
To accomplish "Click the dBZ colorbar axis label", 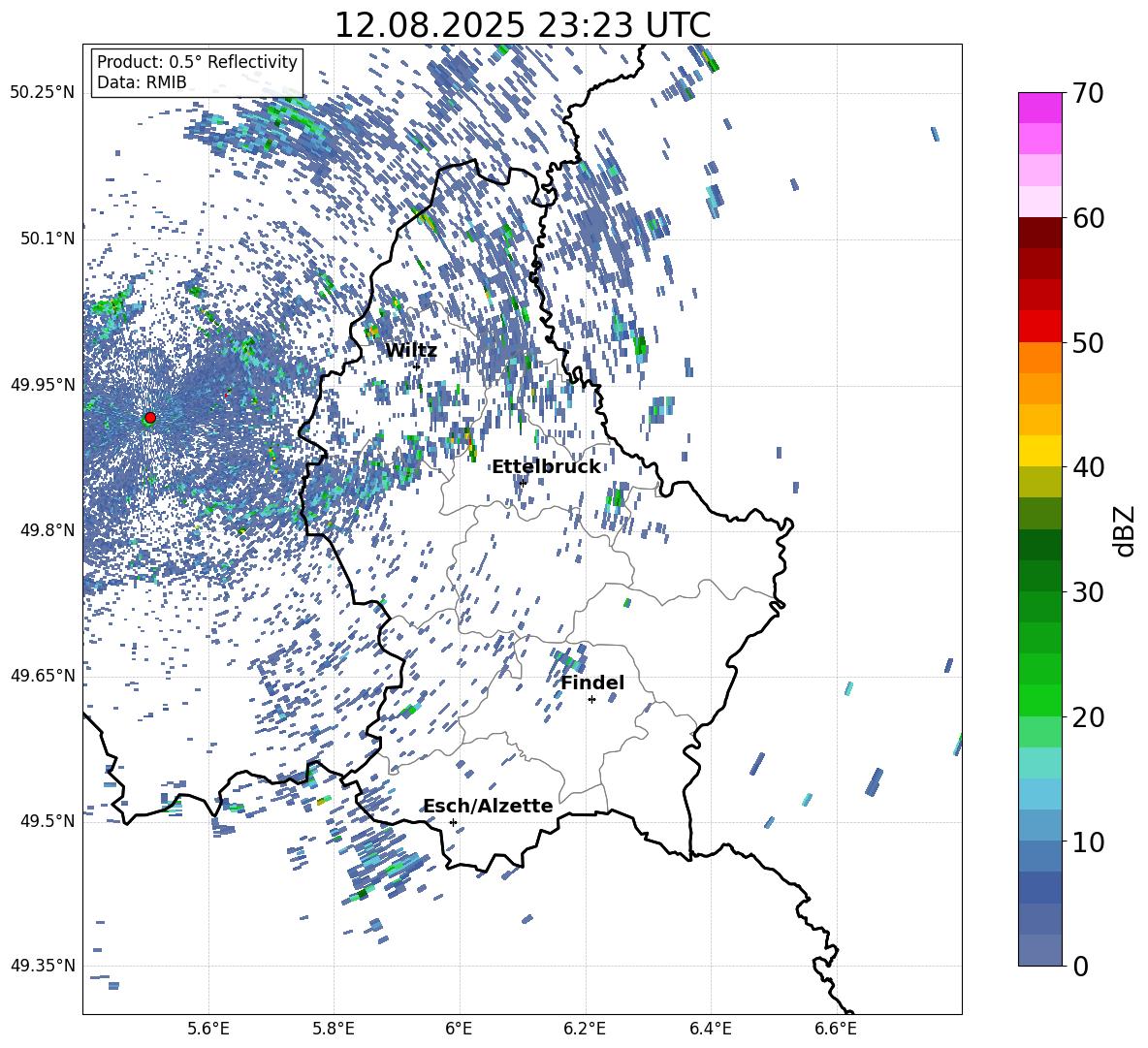I will click(x=1126, y=530).
